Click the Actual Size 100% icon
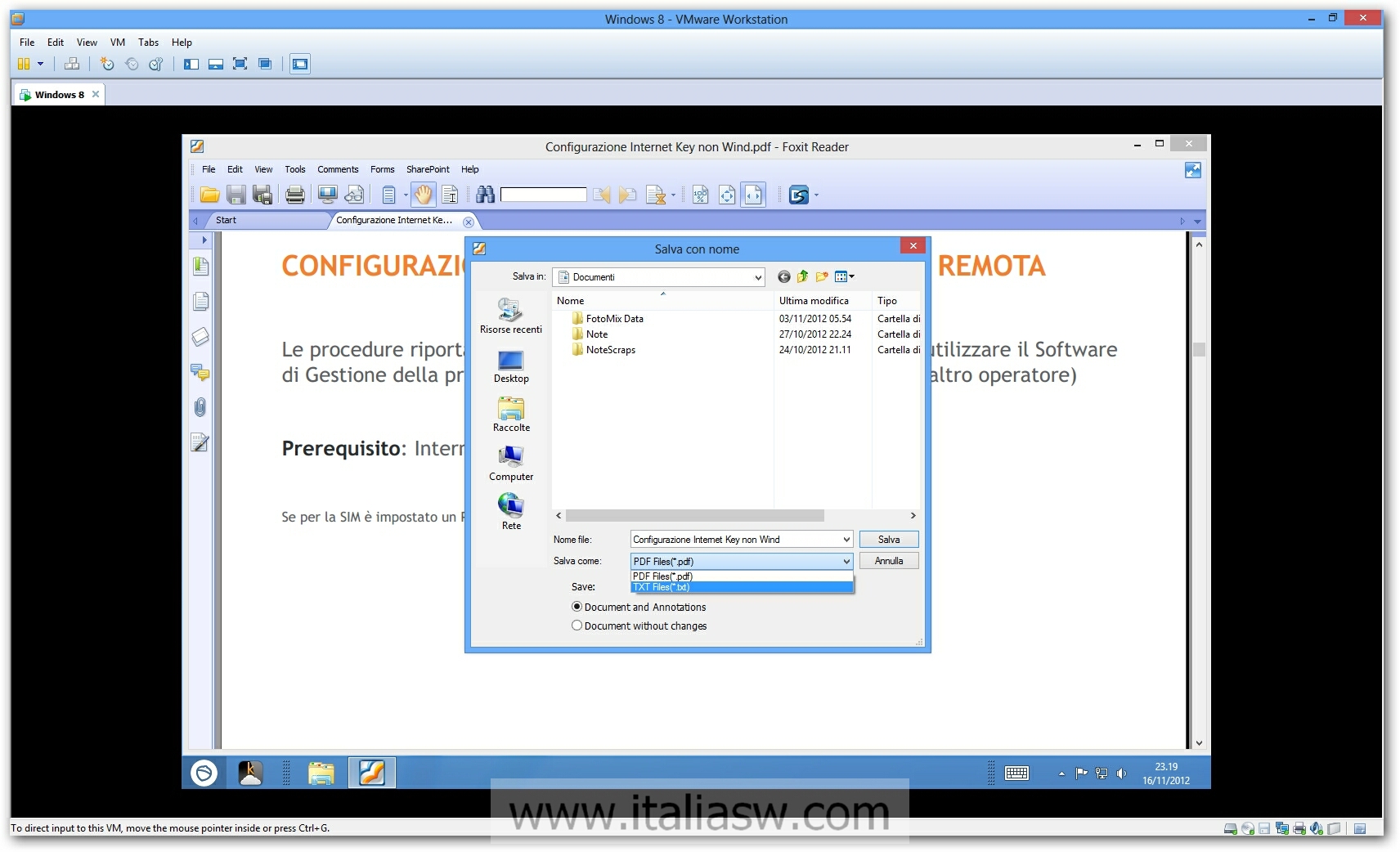The width and height of the screenshot is (1400, 852). pos(701,195)
